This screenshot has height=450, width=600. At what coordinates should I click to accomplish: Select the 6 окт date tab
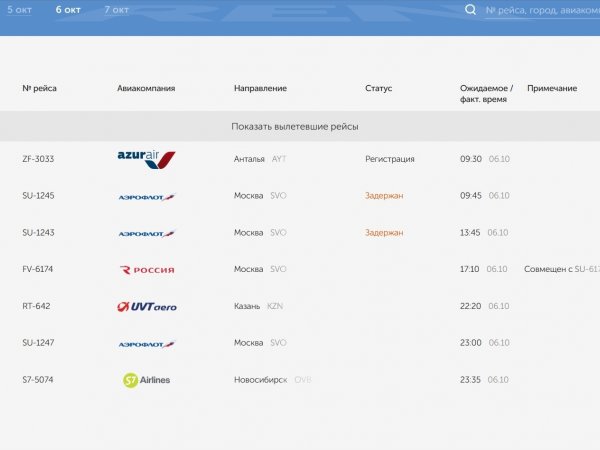pos(68,10)
